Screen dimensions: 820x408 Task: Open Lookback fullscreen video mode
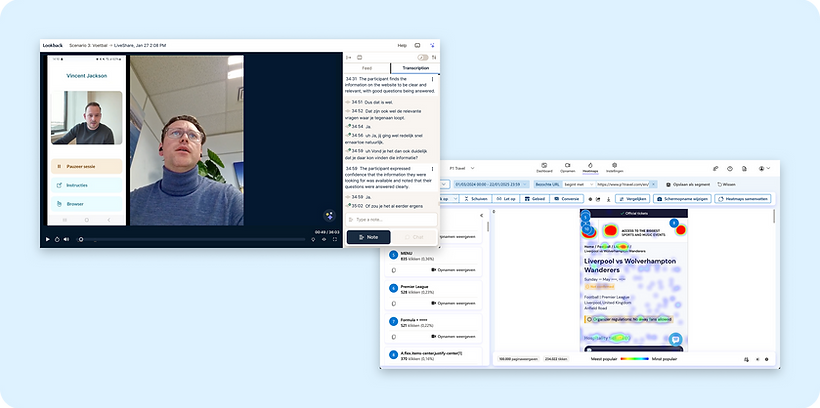(x=335, y=239)
